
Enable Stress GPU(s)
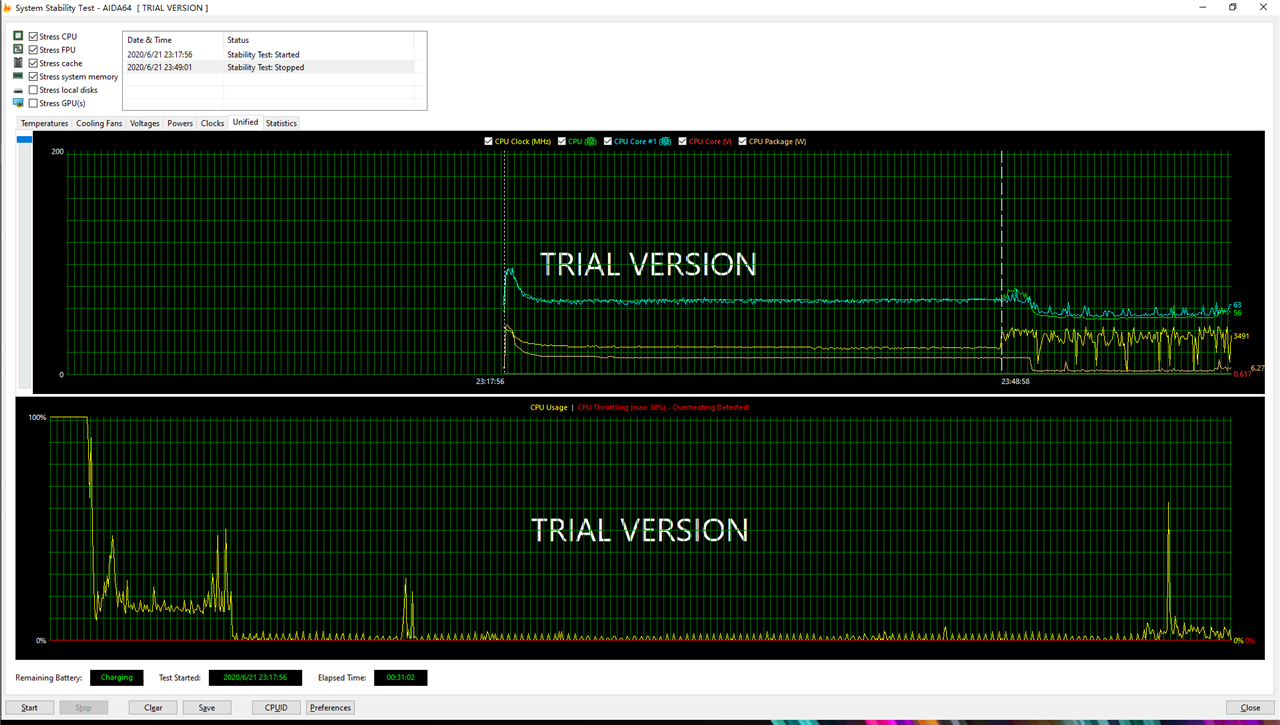33,103
